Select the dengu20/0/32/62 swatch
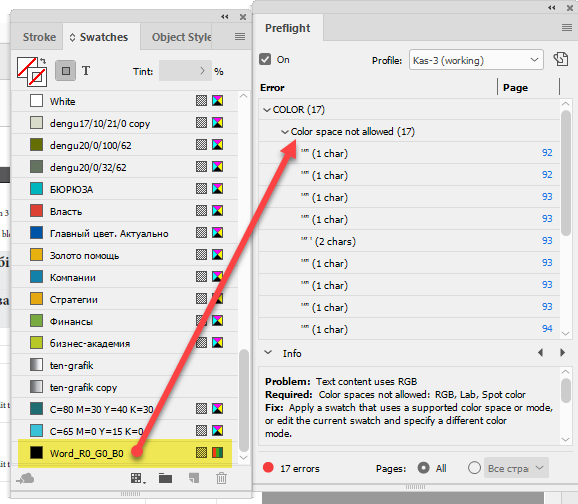The height and width of the screenshot is (504, 578). 125,167
